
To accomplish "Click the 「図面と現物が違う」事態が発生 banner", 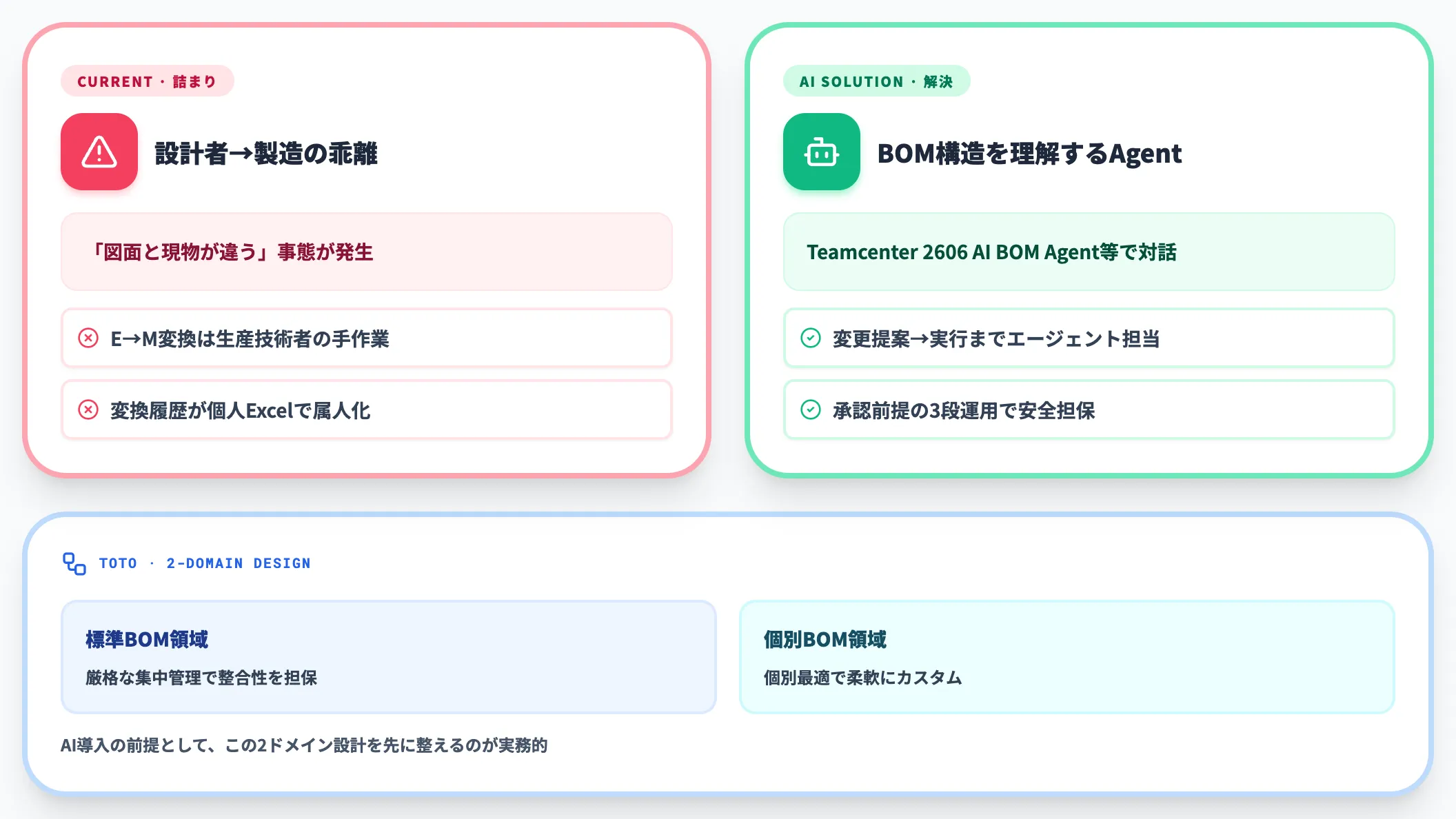I will pyautogui.click(x=367, y=252).
